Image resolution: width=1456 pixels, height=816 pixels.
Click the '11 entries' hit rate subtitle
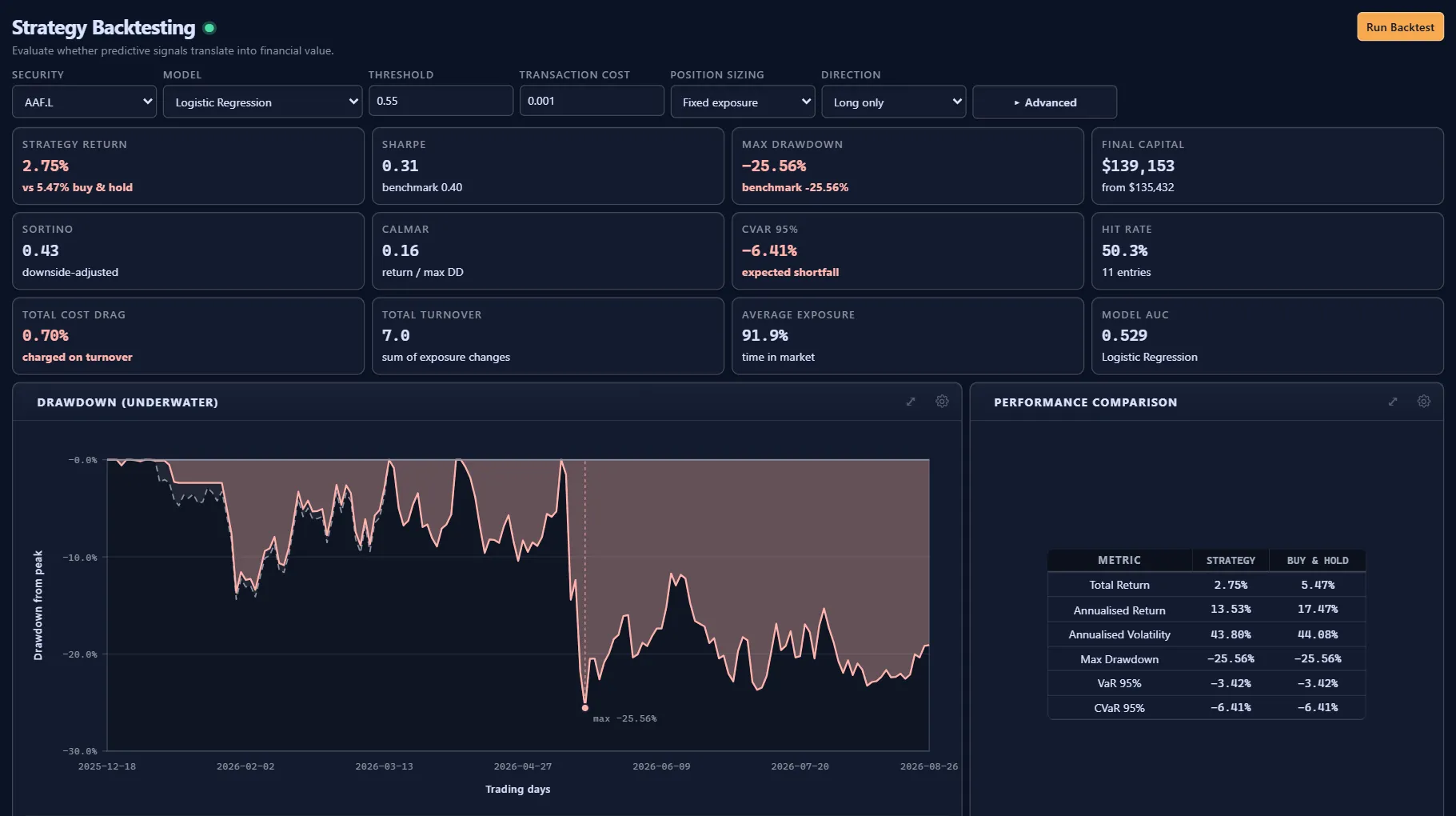[1126, 272]
